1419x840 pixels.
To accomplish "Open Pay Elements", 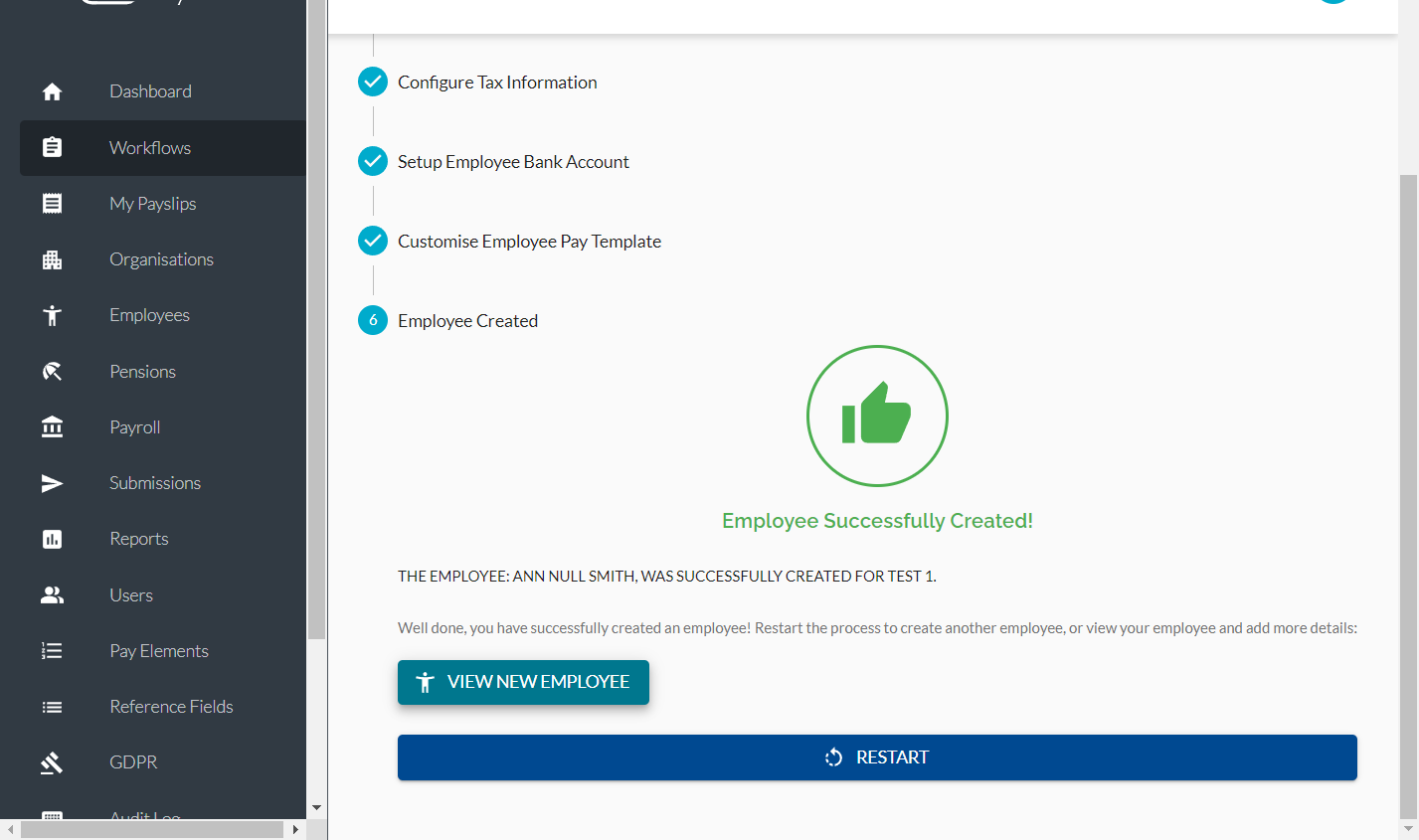I will [163, 651].
